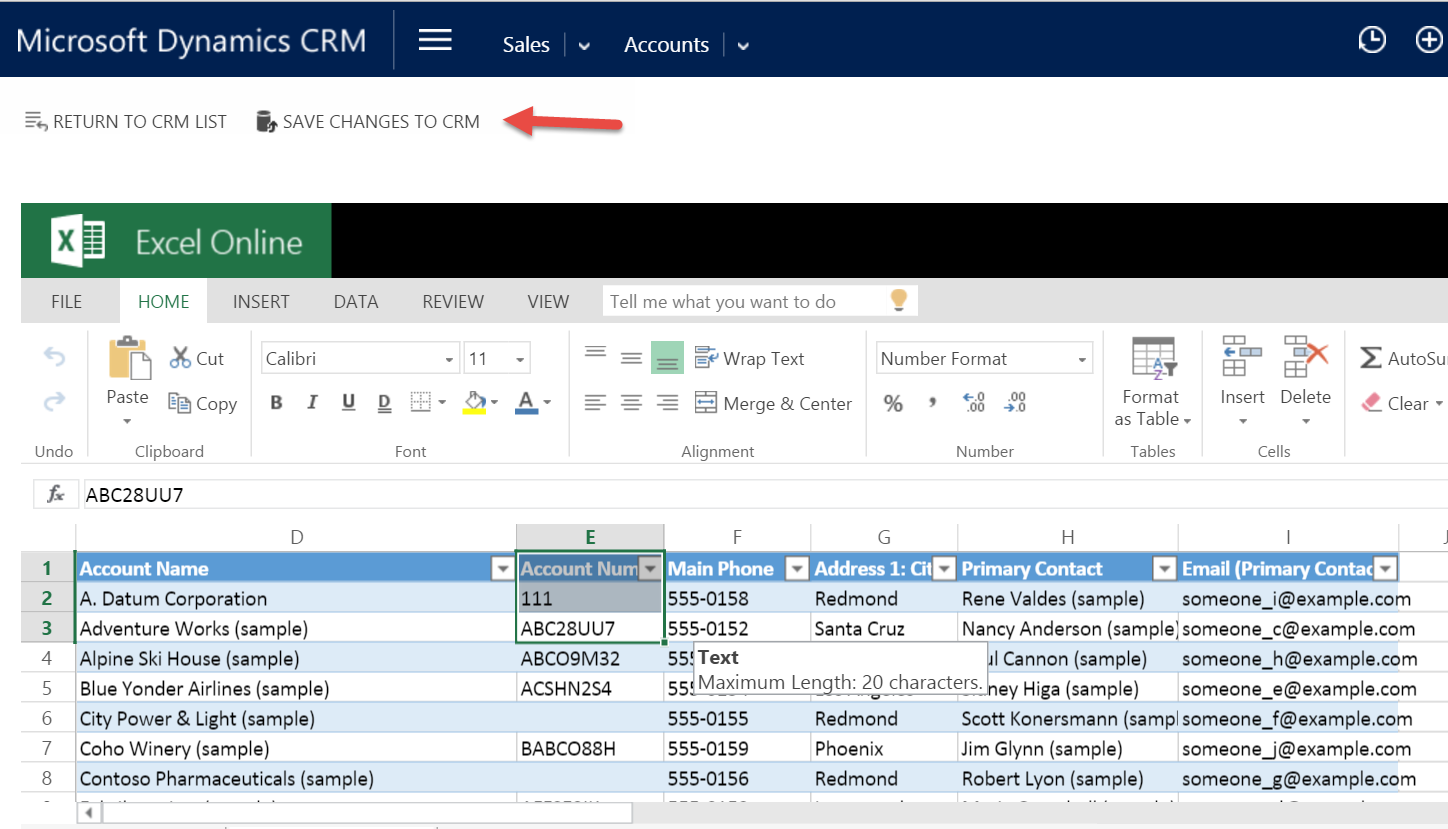This screenshot has width=1448, height=829.
Task: Toggle Wrap Text for selected cell
Action: coord(751,358)
